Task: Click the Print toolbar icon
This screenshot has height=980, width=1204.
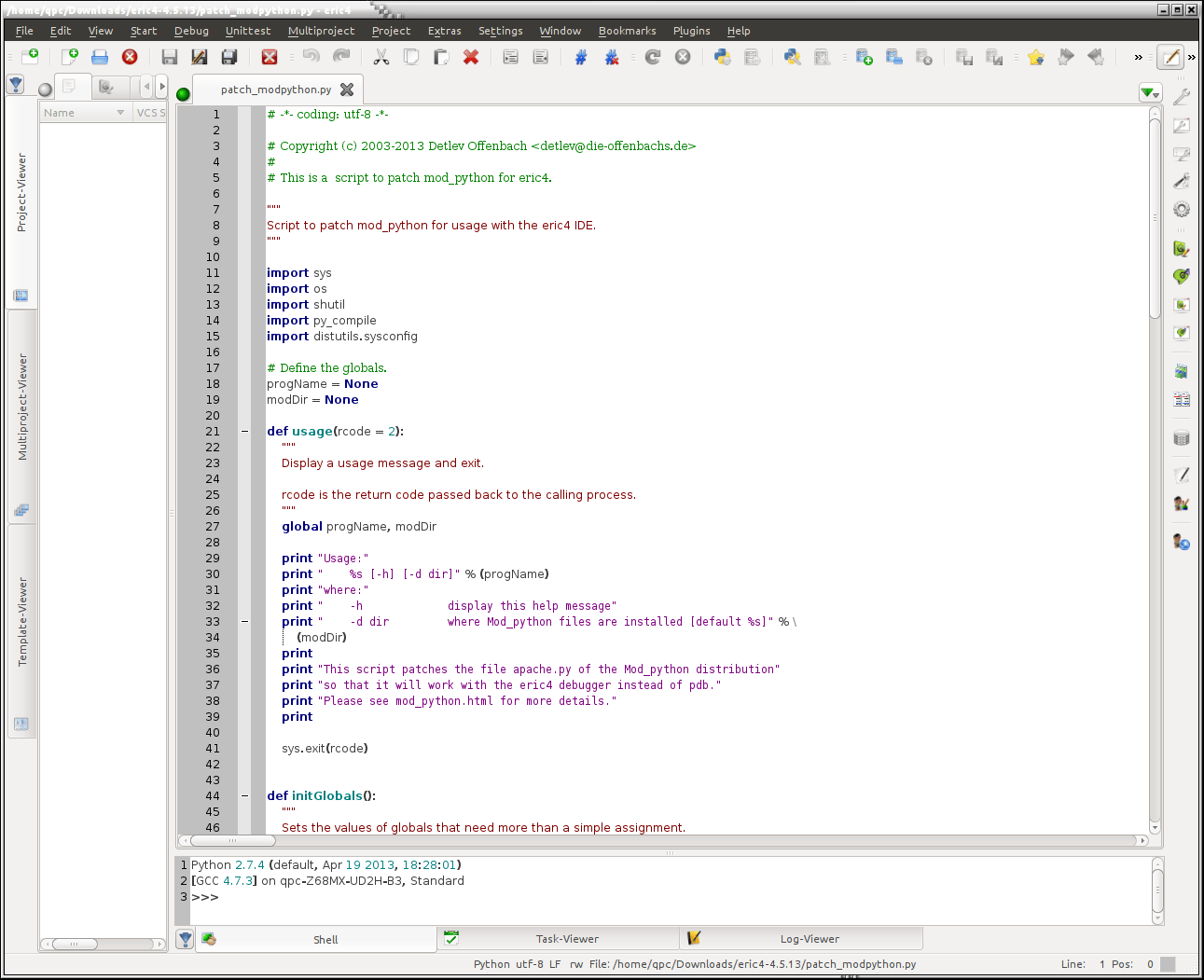Action: 100,57
